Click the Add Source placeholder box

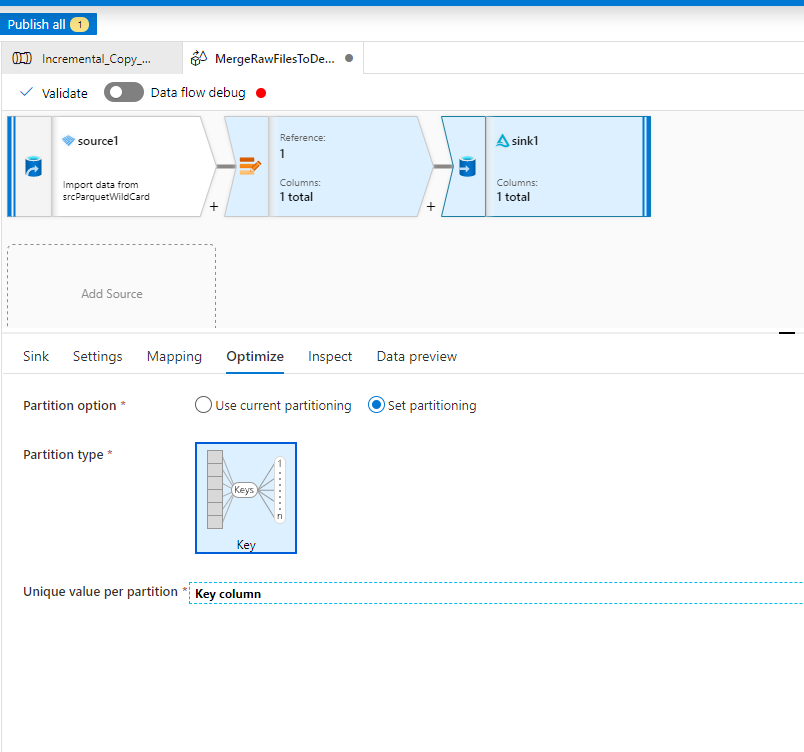point(111,293)
